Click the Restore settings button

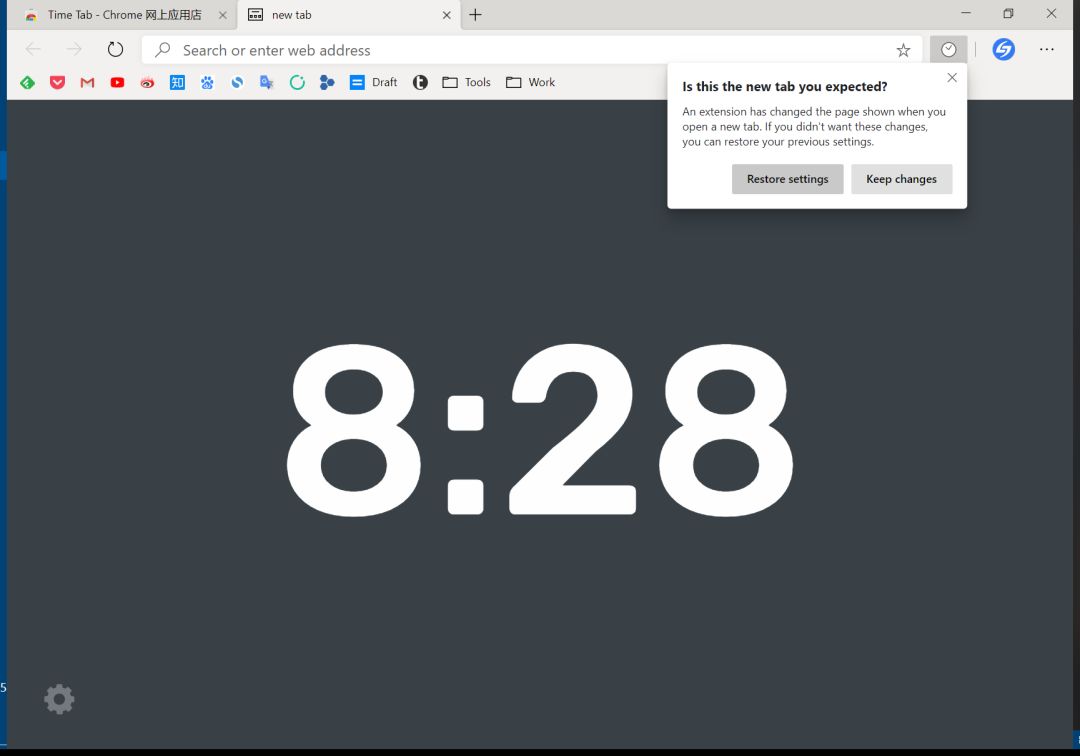(787, 179)
